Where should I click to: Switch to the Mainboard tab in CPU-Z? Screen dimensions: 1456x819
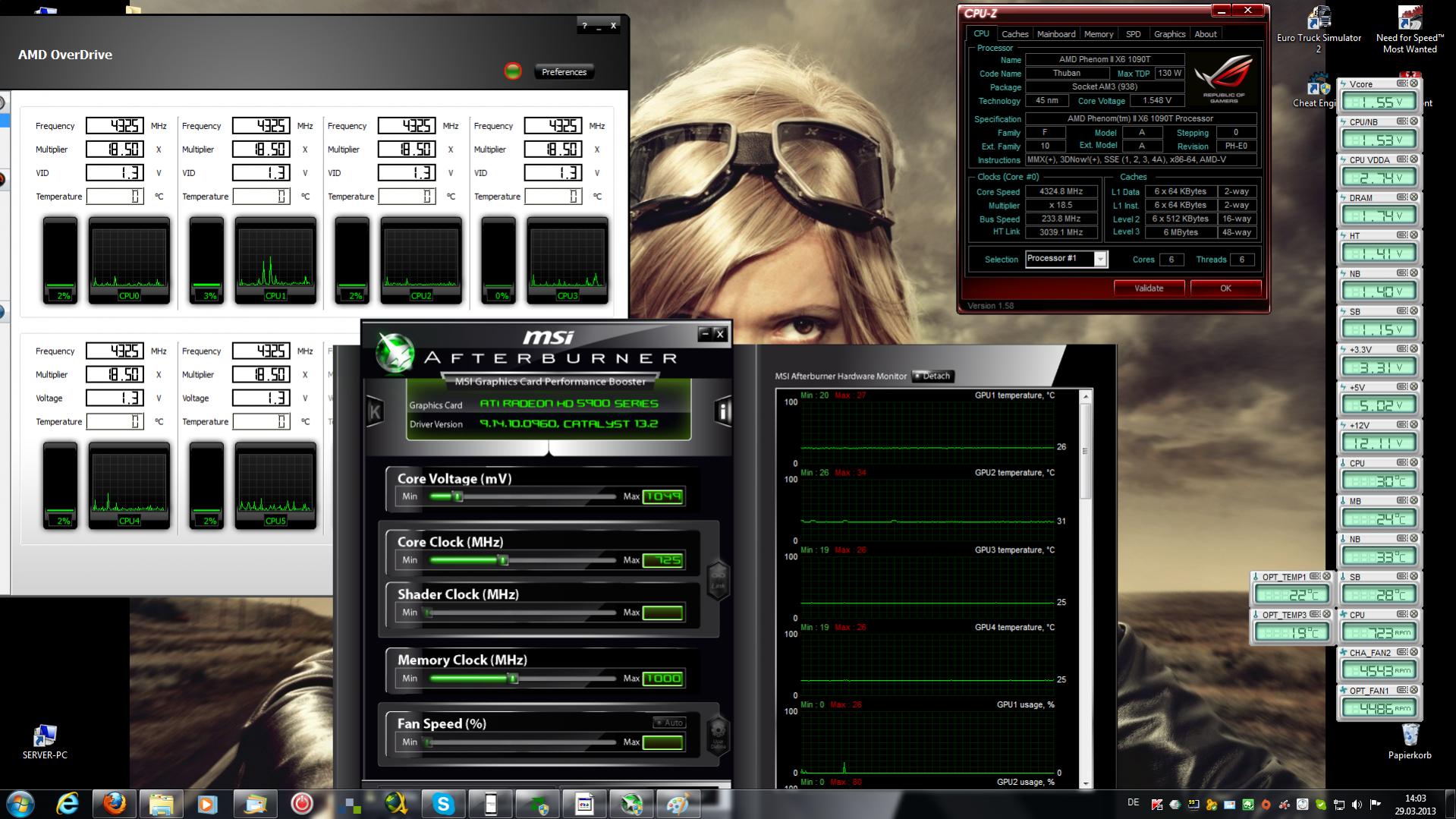pyautogui.click(x=1056, y=34)
